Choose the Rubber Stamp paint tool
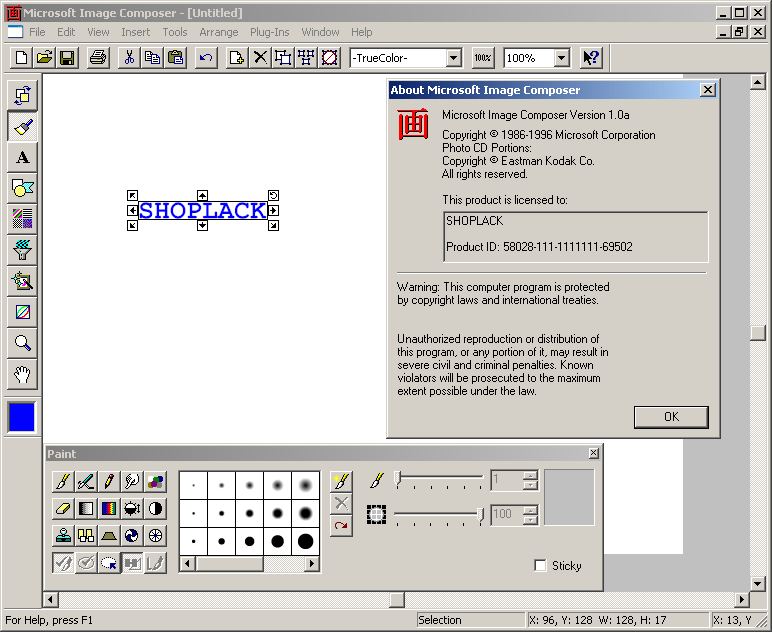 click(x=63, y=536)
